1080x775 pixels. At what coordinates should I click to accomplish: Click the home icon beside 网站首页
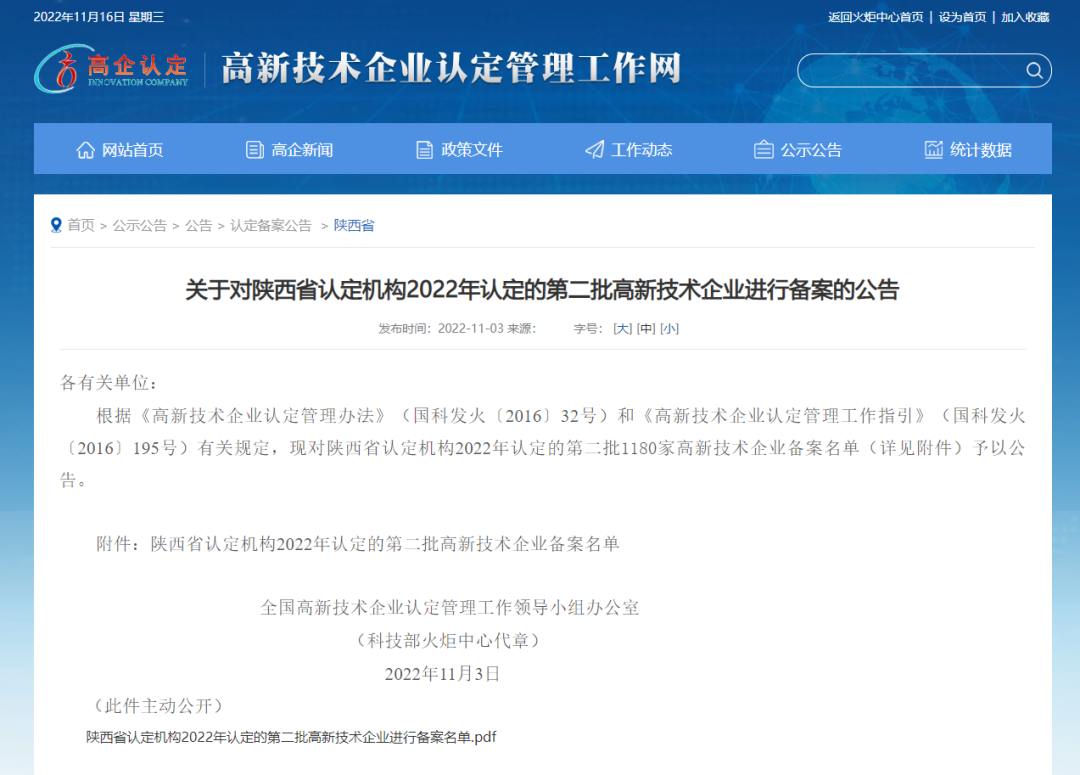tap(86, 150)
